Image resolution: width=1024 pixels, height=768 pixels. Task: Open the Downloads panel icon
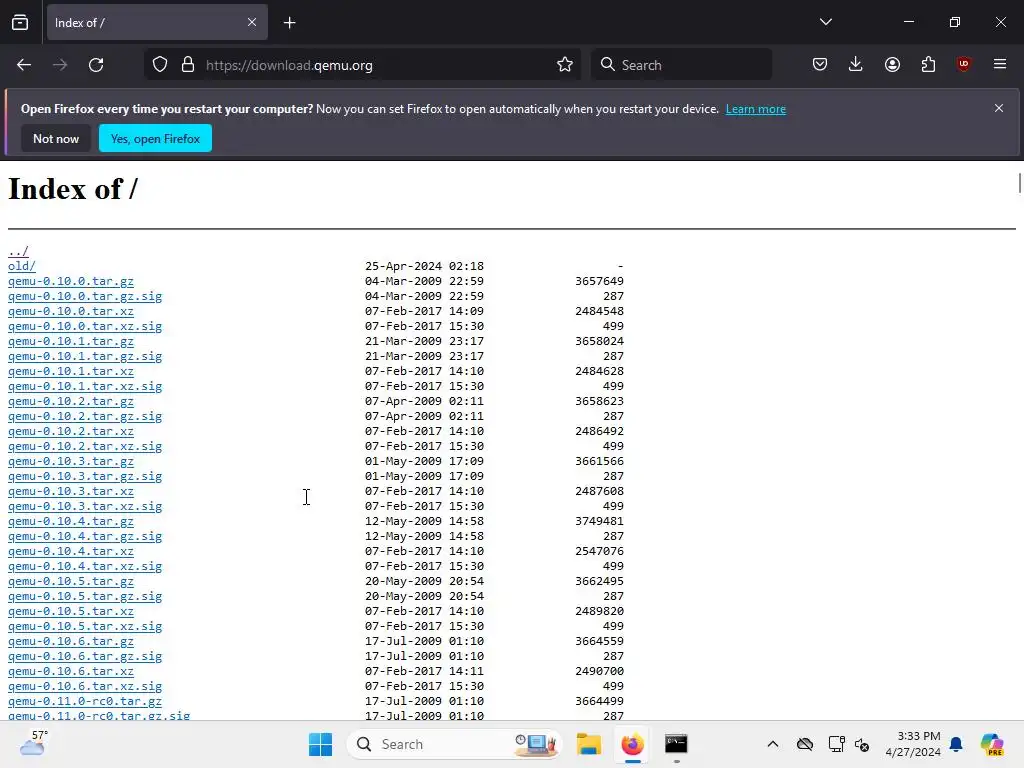point(856,64)
